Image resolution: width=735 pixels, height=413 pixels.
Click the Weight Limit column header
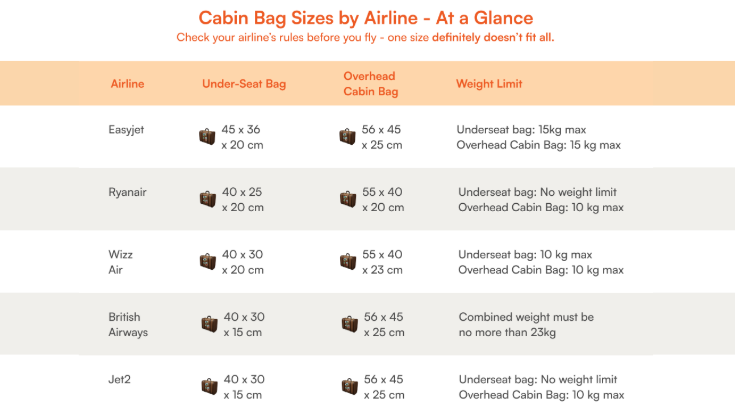tap(489, 84)
